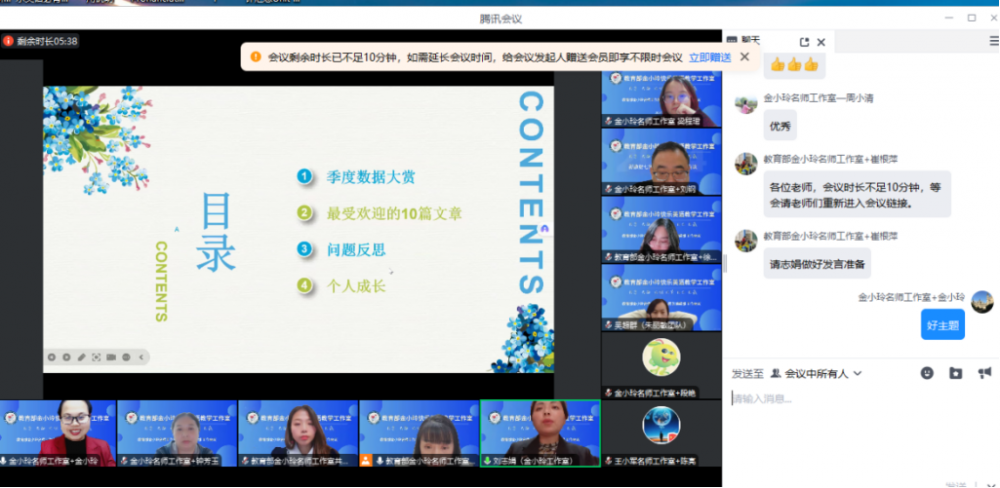
Task: Click 立即赠送 link in banner
Action: (710, 57)
